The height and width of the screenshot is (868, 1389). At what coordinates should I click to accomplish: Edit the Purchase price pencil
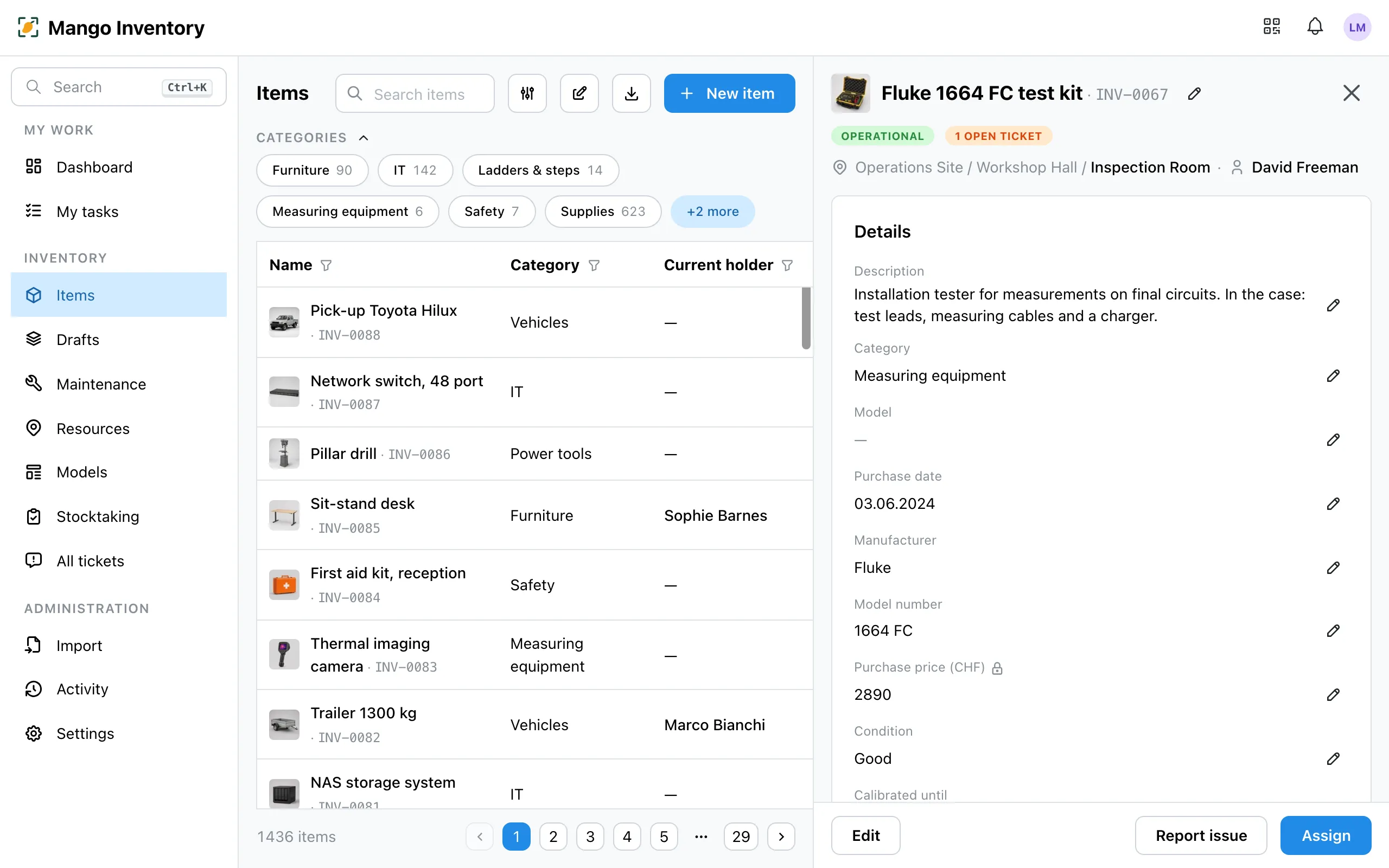1333,694
